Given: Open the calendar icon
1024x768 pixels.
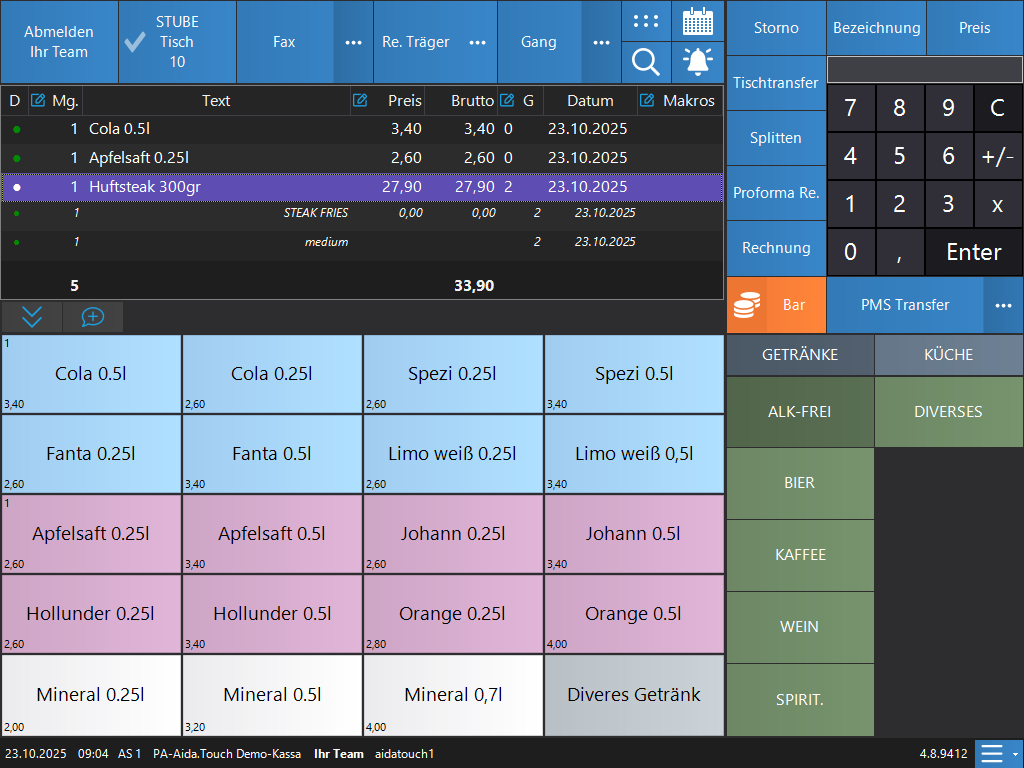Looking at the screenshot, I should click(698, 21).
